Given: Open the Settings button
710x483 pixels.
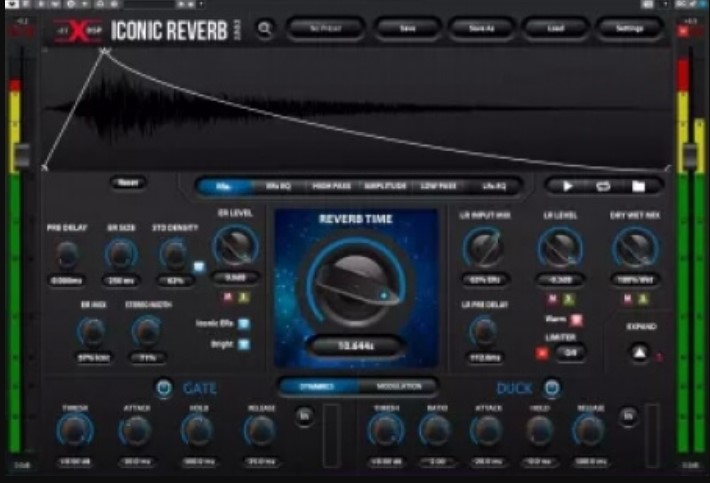Looking at the screenshot, I should pos(629,29).
